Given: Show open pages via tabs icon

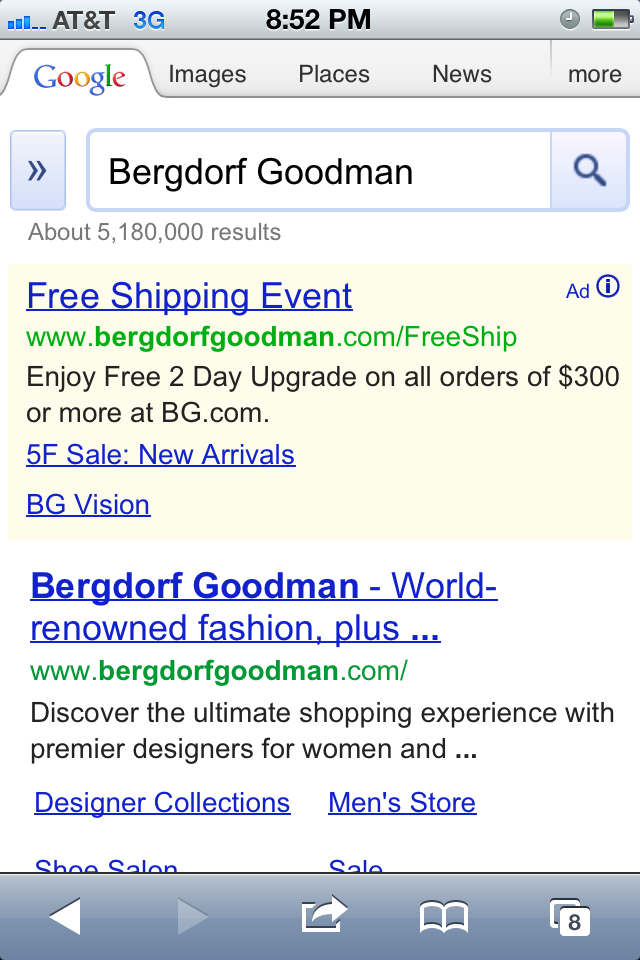Looking at the screenshot, I should (x=569, y=916).
